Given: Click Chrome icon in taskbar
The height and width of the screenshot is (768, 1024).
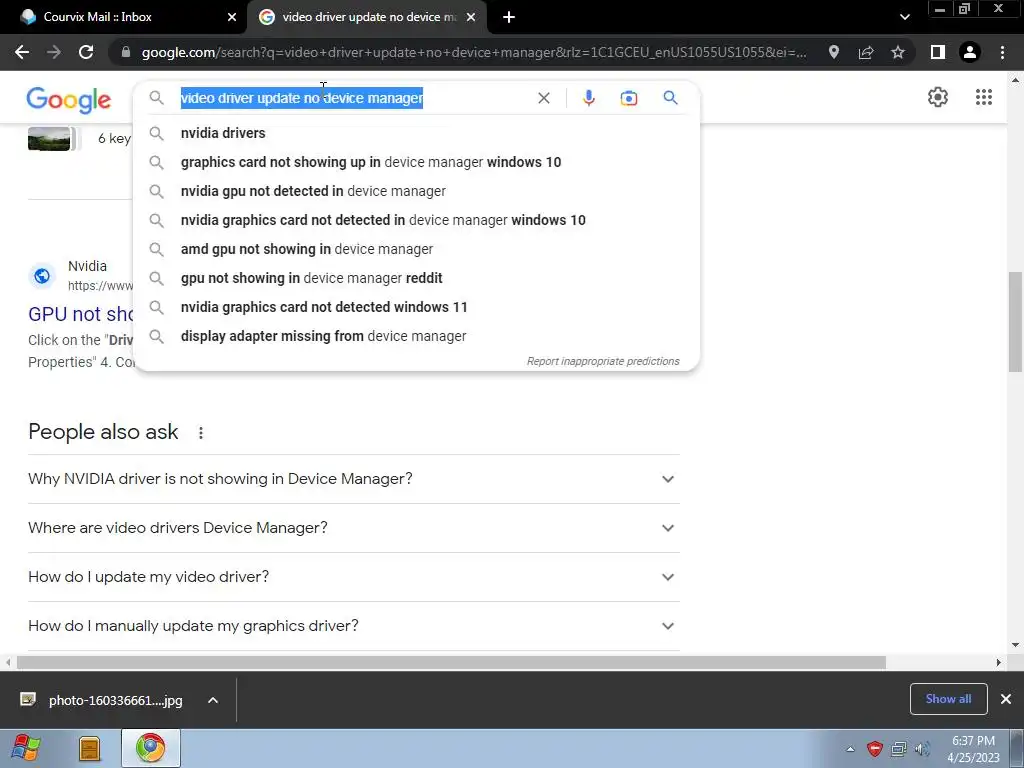Looking at the screenshot, I should click(x=151, y=748).
